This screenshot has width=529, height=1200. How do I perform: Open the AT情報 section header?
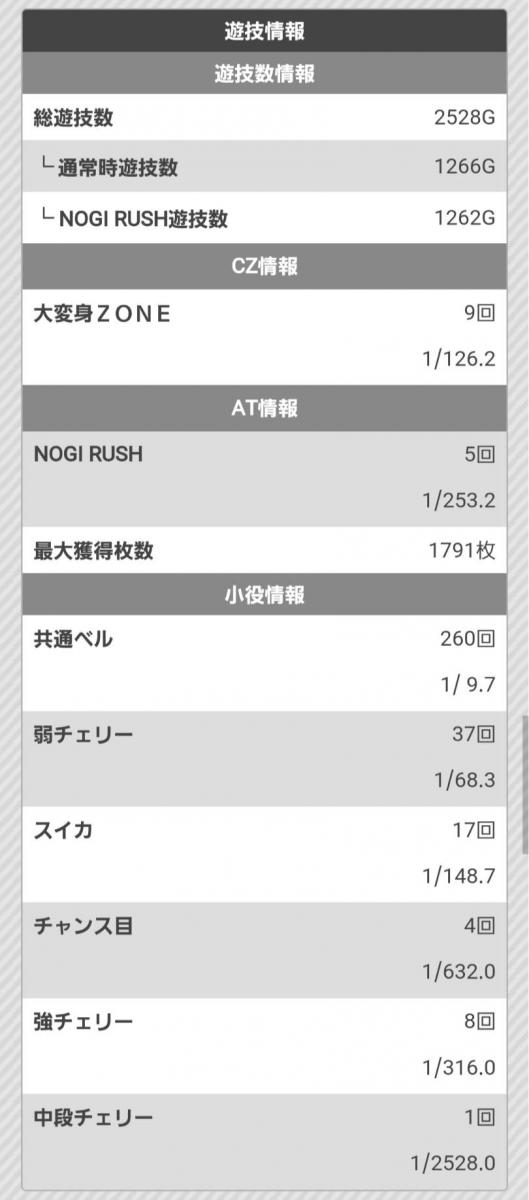click(264, 408)
